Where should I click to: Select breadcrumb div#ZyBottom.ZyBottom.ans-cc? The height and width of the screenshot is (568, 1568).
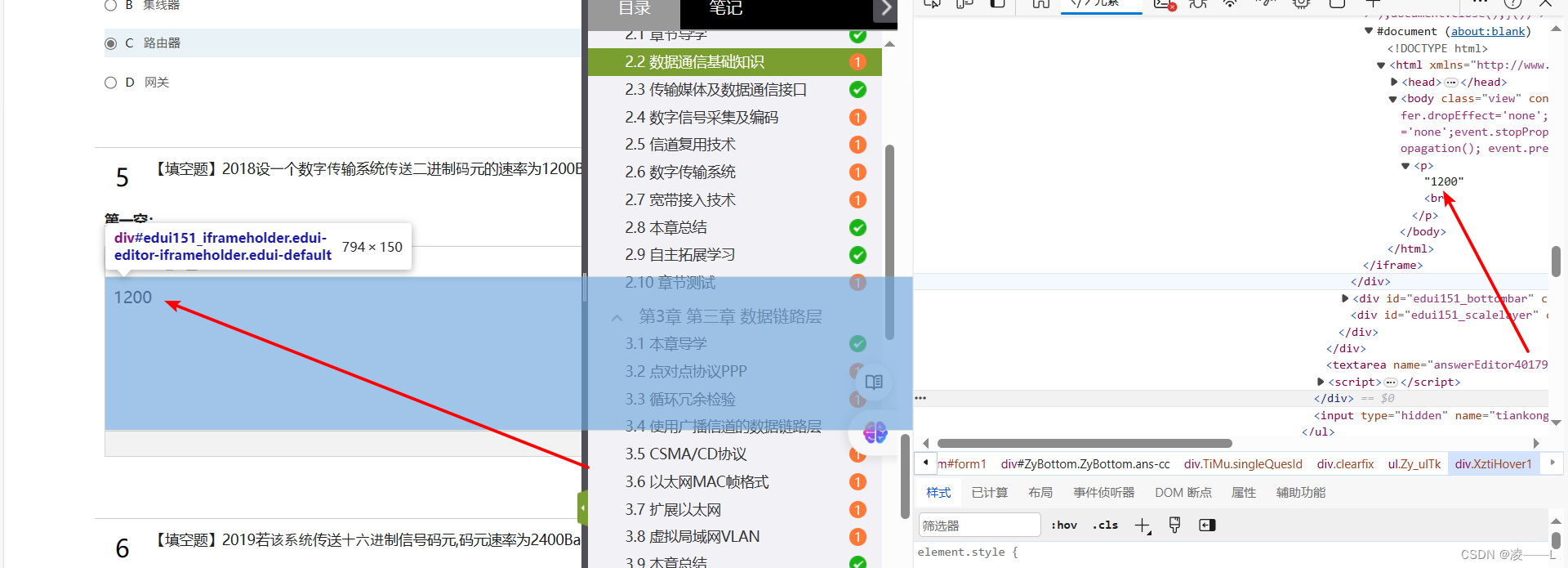tap(1085, 464)
